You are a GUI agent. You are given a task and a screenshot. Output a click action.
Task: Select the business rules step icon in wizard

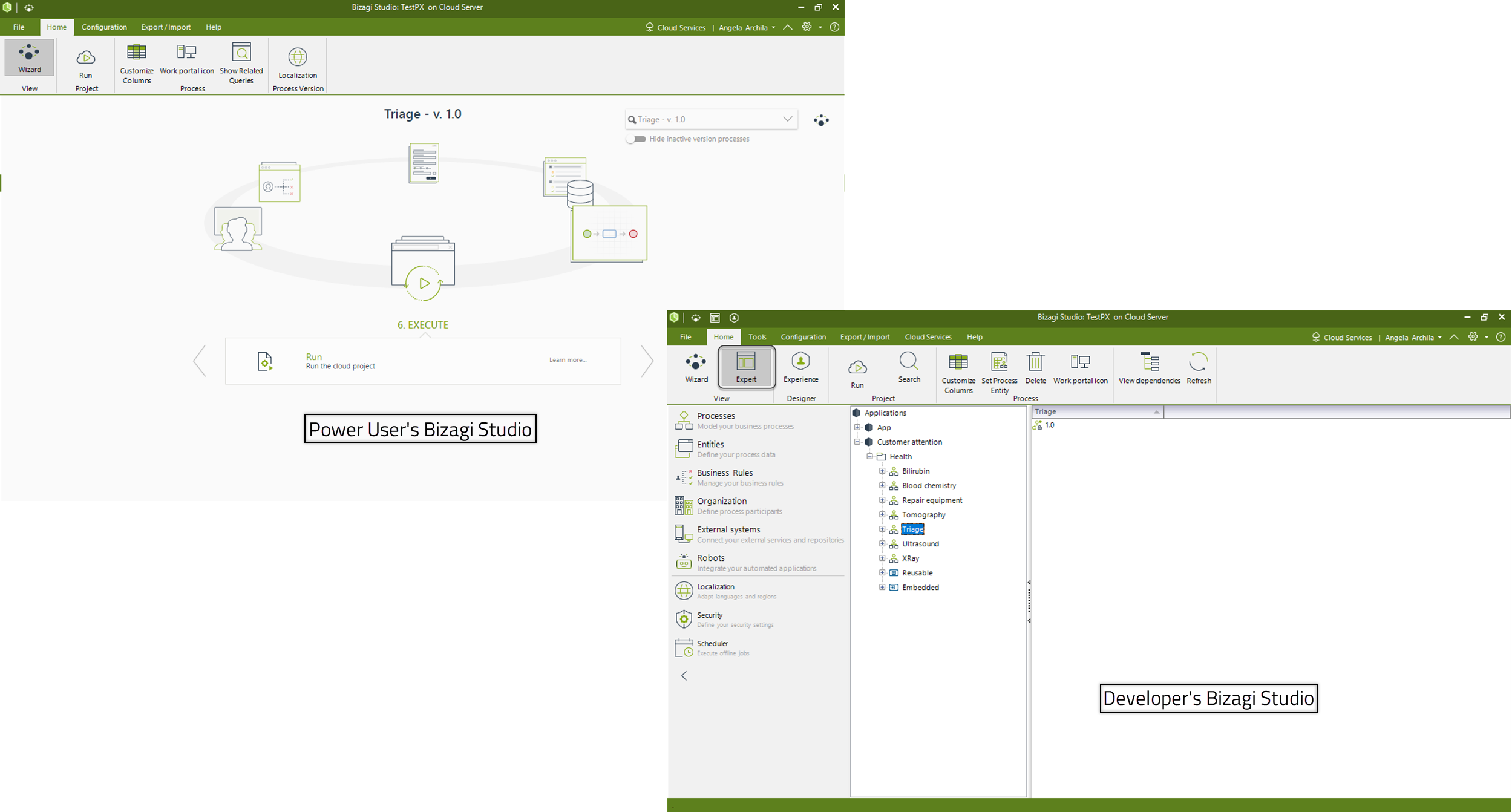pos(280,182)
